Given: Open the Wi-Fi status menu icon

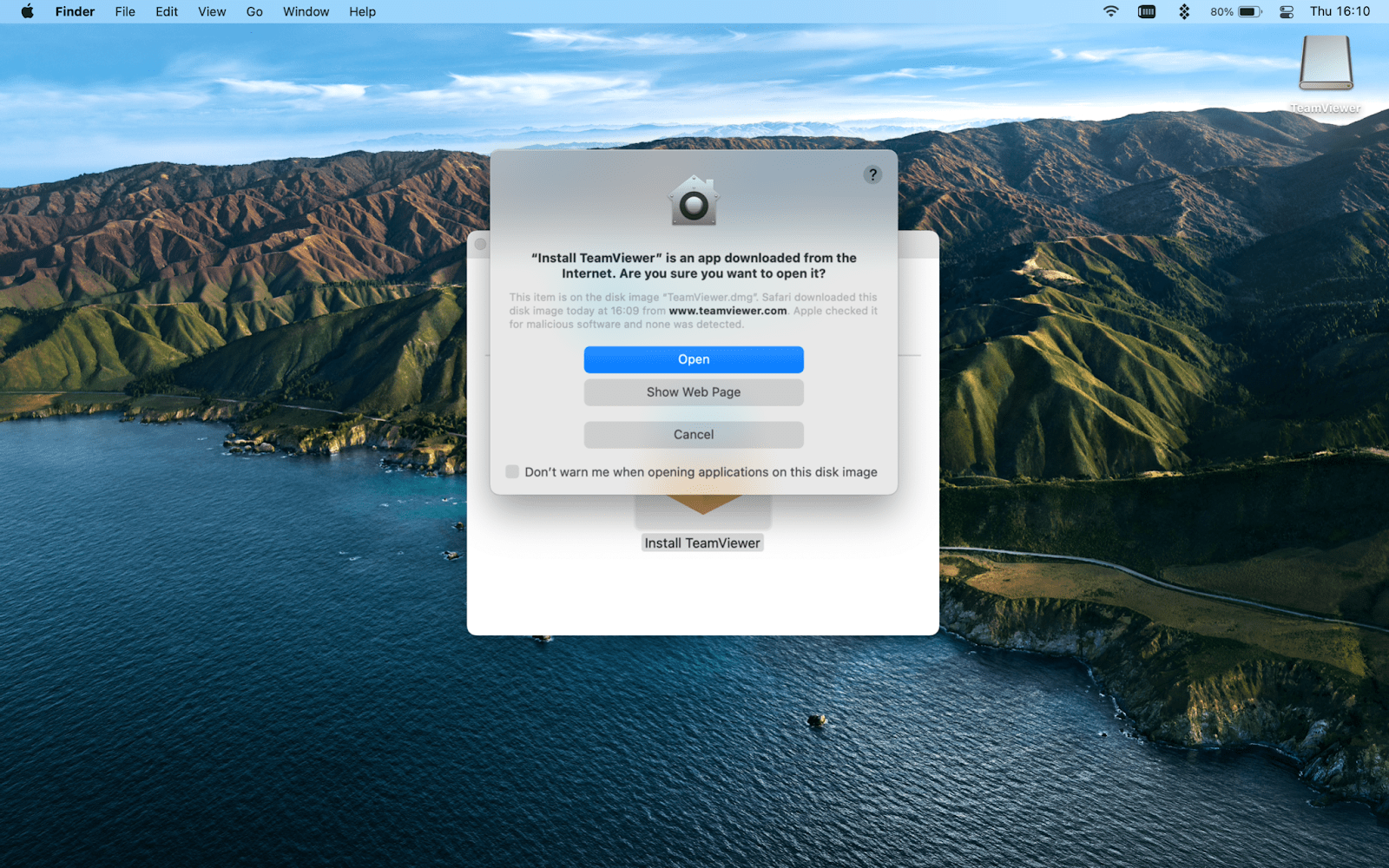Looking at the screenshot, I should pos(1110,11).
